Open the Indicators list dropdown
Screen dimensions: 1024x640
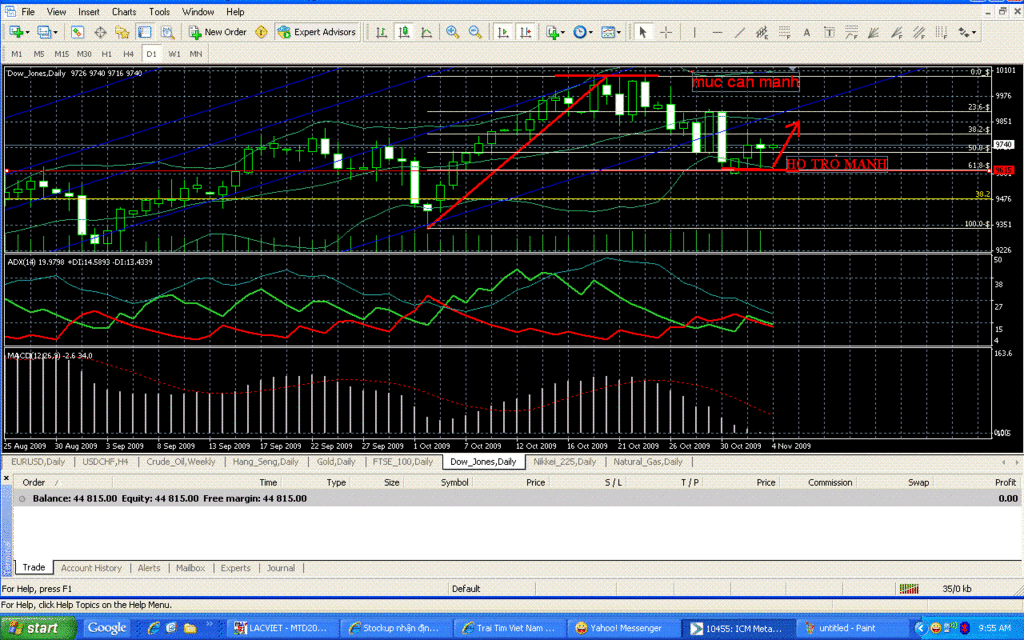554,32
